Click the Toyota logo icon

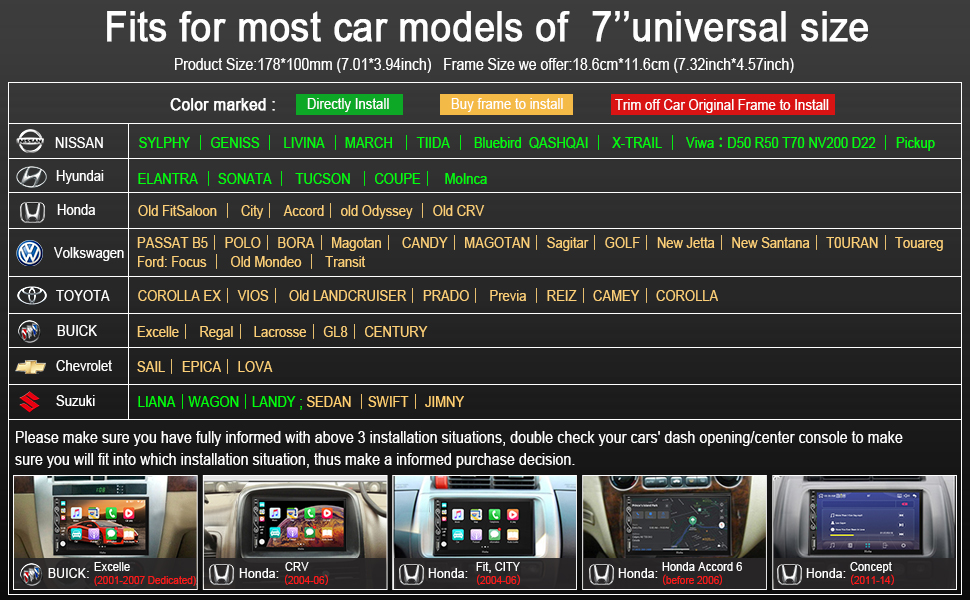pos(32,296)
